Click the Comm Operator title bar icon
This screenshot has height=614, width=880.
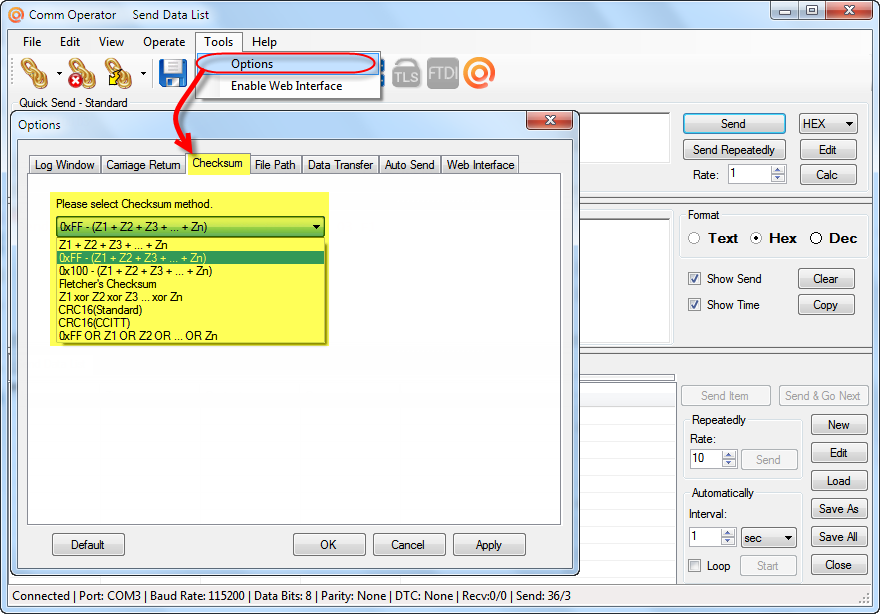16,15
